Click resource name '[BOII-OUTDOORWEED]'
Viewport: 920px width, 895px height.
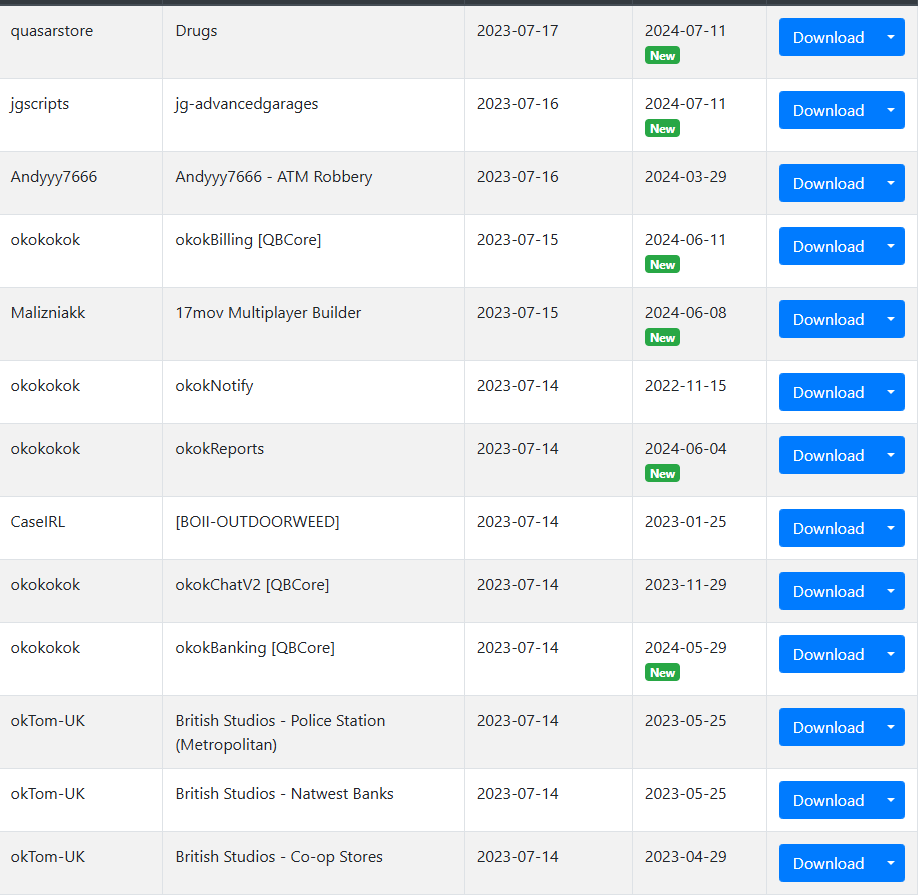[258, 522]
